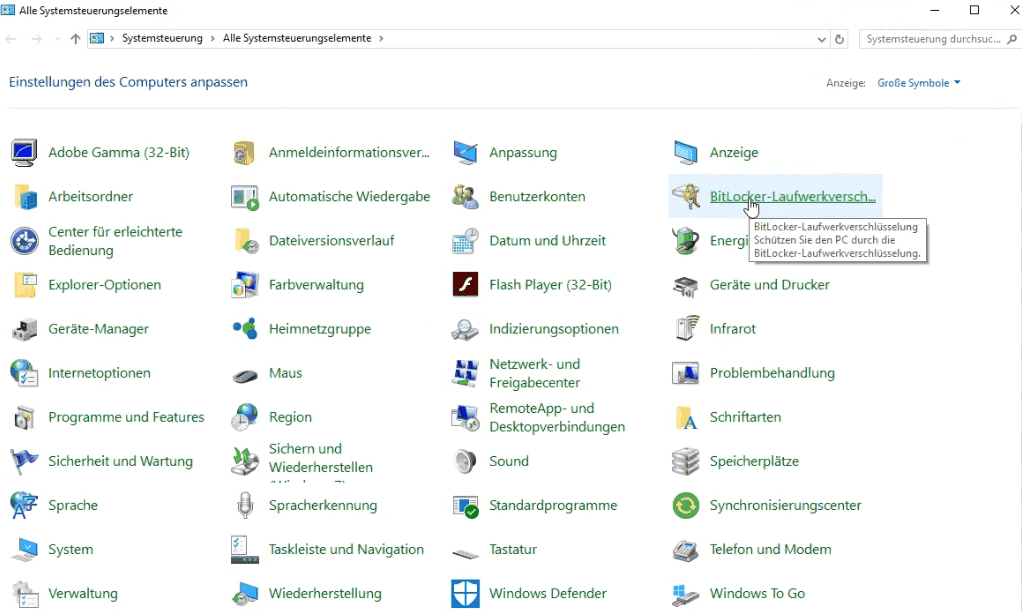
Task: Click the Adobe Gamma monitor icon
Action: pyautogui.click(x=25, y=153)
